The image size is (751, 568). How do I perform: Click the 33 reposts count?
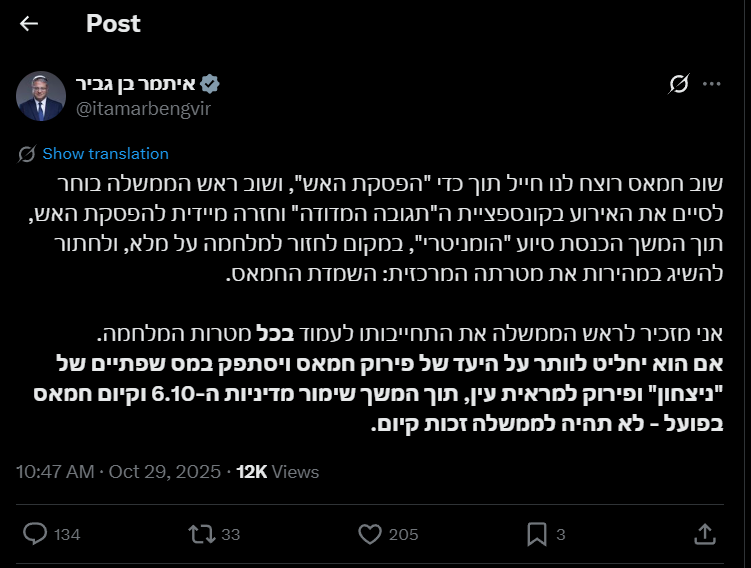pos(231,535)
